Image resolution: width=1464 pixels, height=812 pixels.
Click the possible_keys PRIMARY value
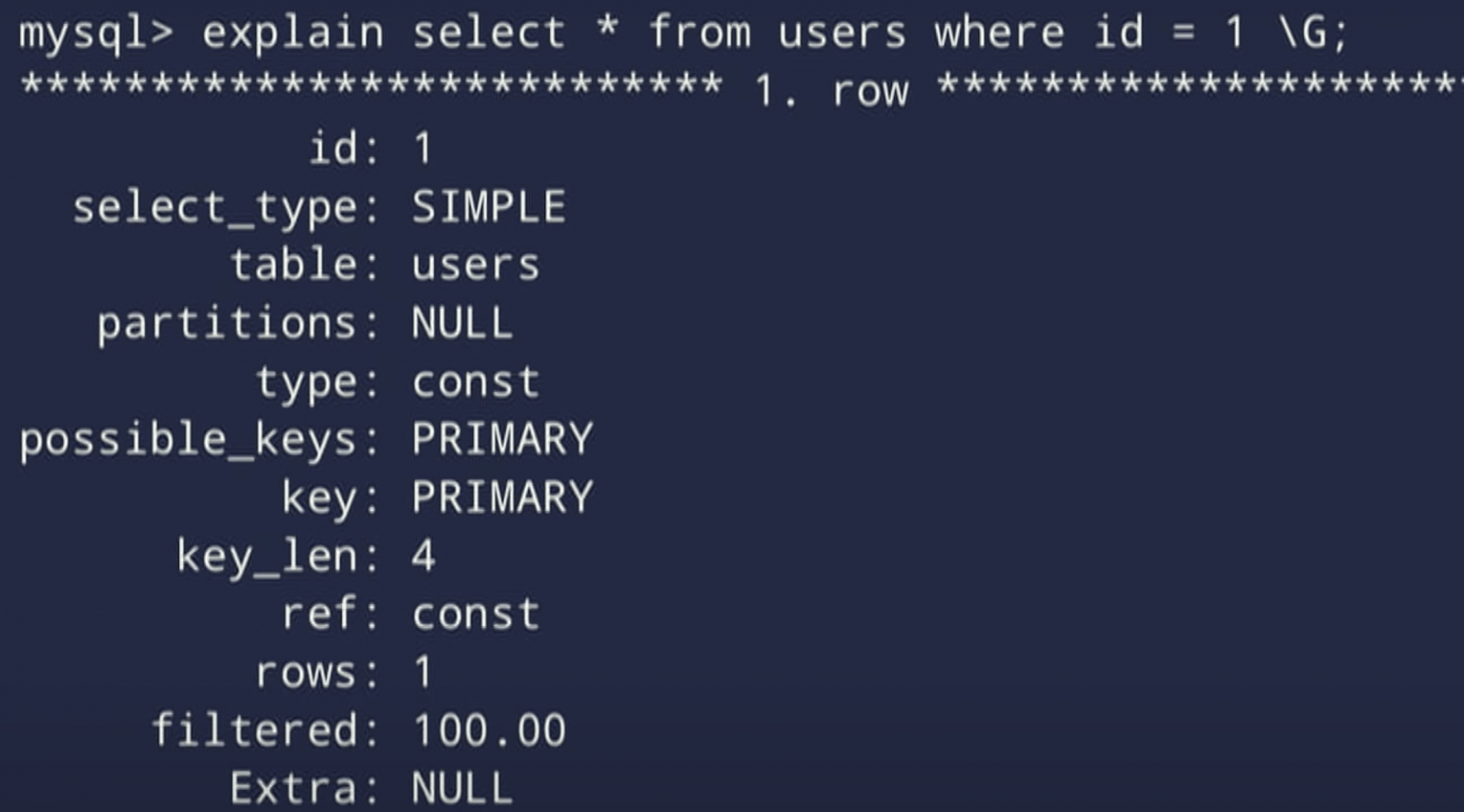tap(502, 439)
